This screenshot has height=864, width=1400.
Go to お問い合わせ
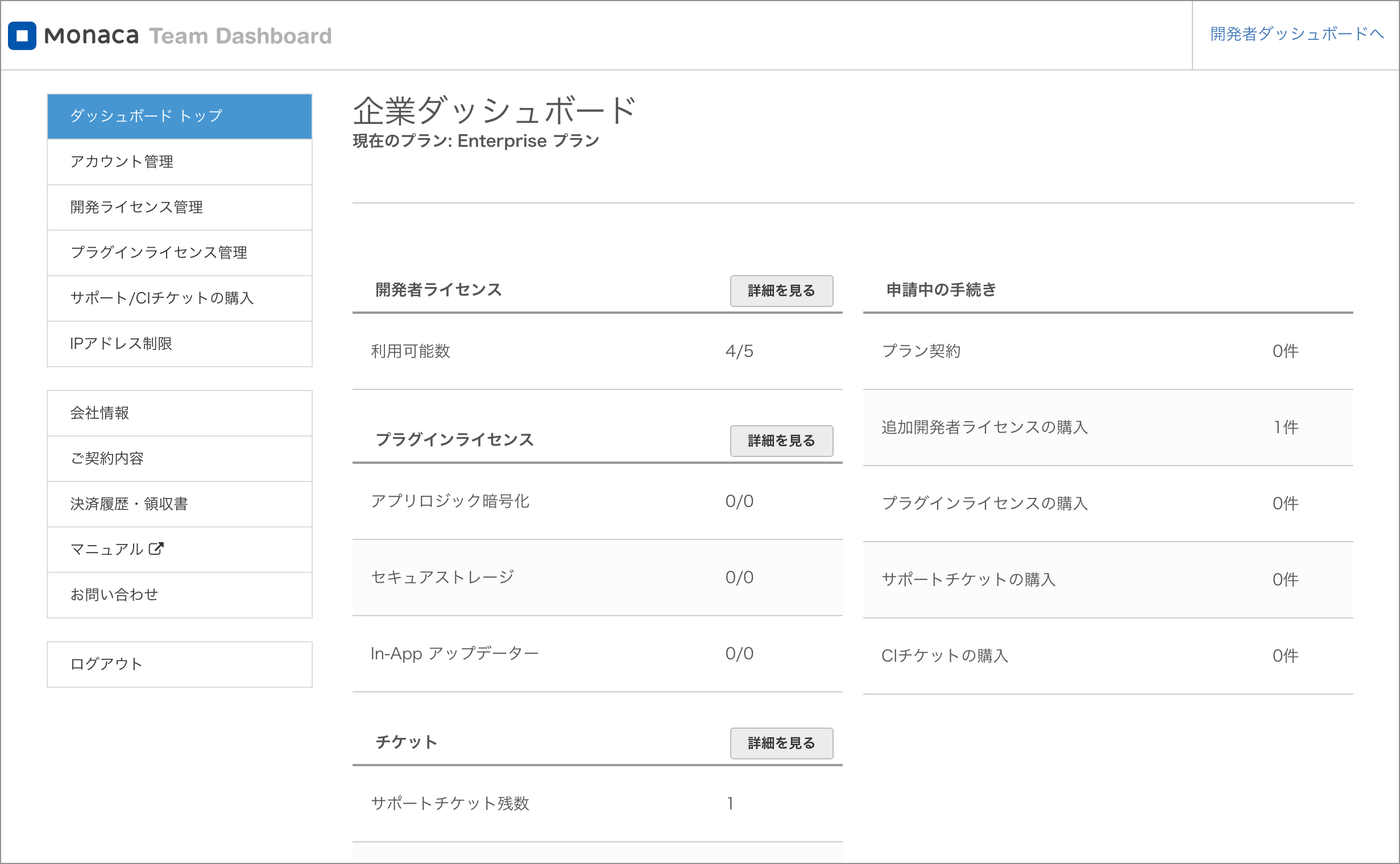pos(180,595)
